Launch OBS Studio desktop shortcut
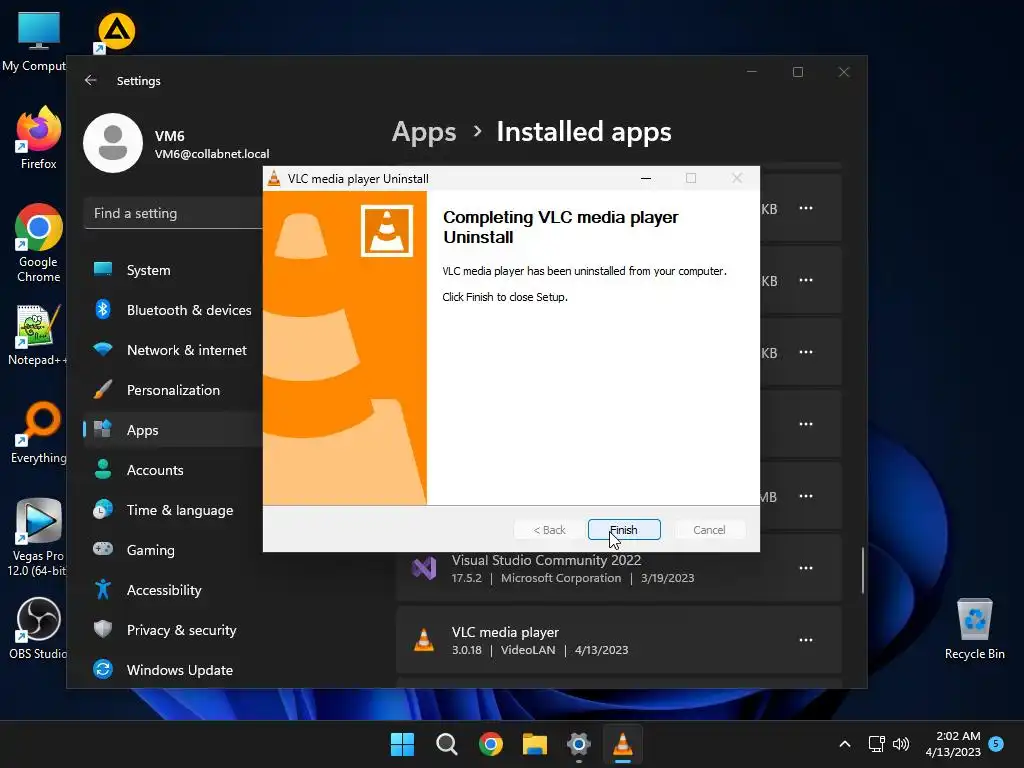The height and width of the screenshot is (768, 1024). (x=38, y=628)
